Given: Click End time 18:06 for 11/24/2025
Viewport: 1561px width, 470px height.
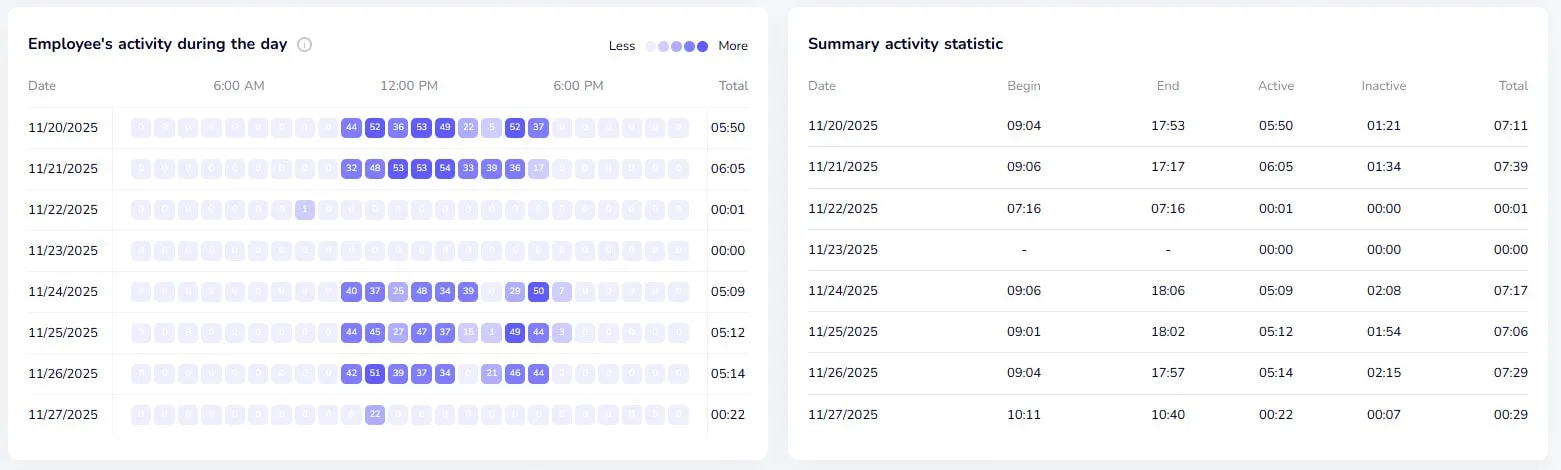Looking at the screenshot, I should pyautogui.click(x=1168, y=291).
